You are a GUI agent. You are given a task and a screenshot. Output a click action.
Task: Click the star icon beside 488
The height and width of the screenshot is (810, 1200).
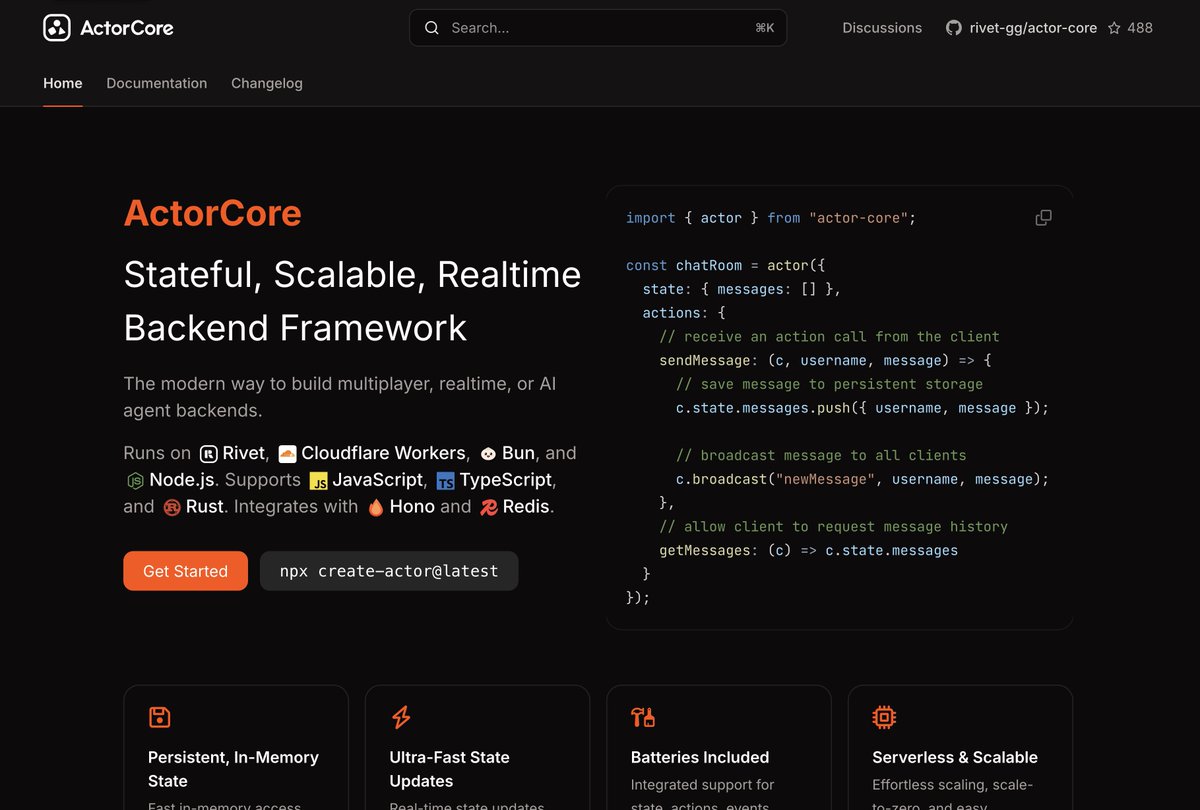[1114, 28]
